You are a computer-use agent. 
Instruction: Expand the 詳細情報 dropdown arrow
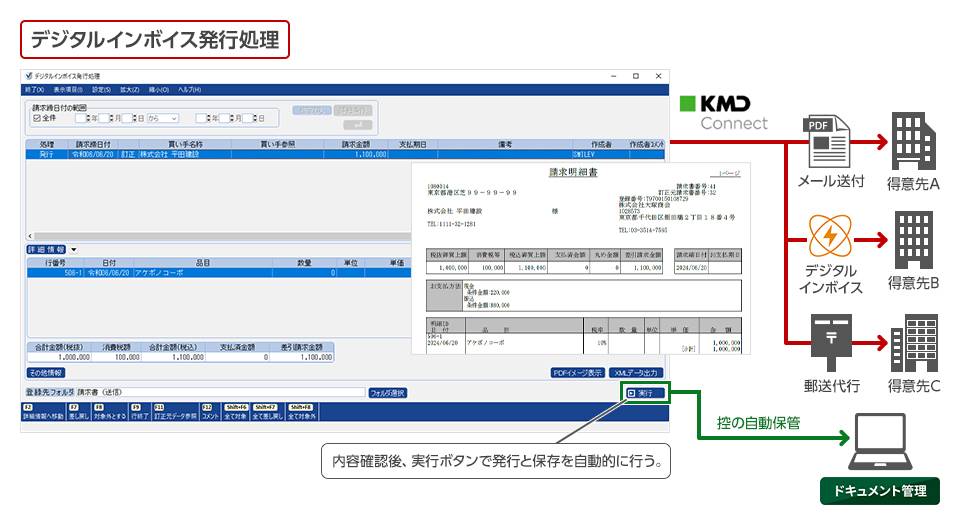tap(74, 249)
